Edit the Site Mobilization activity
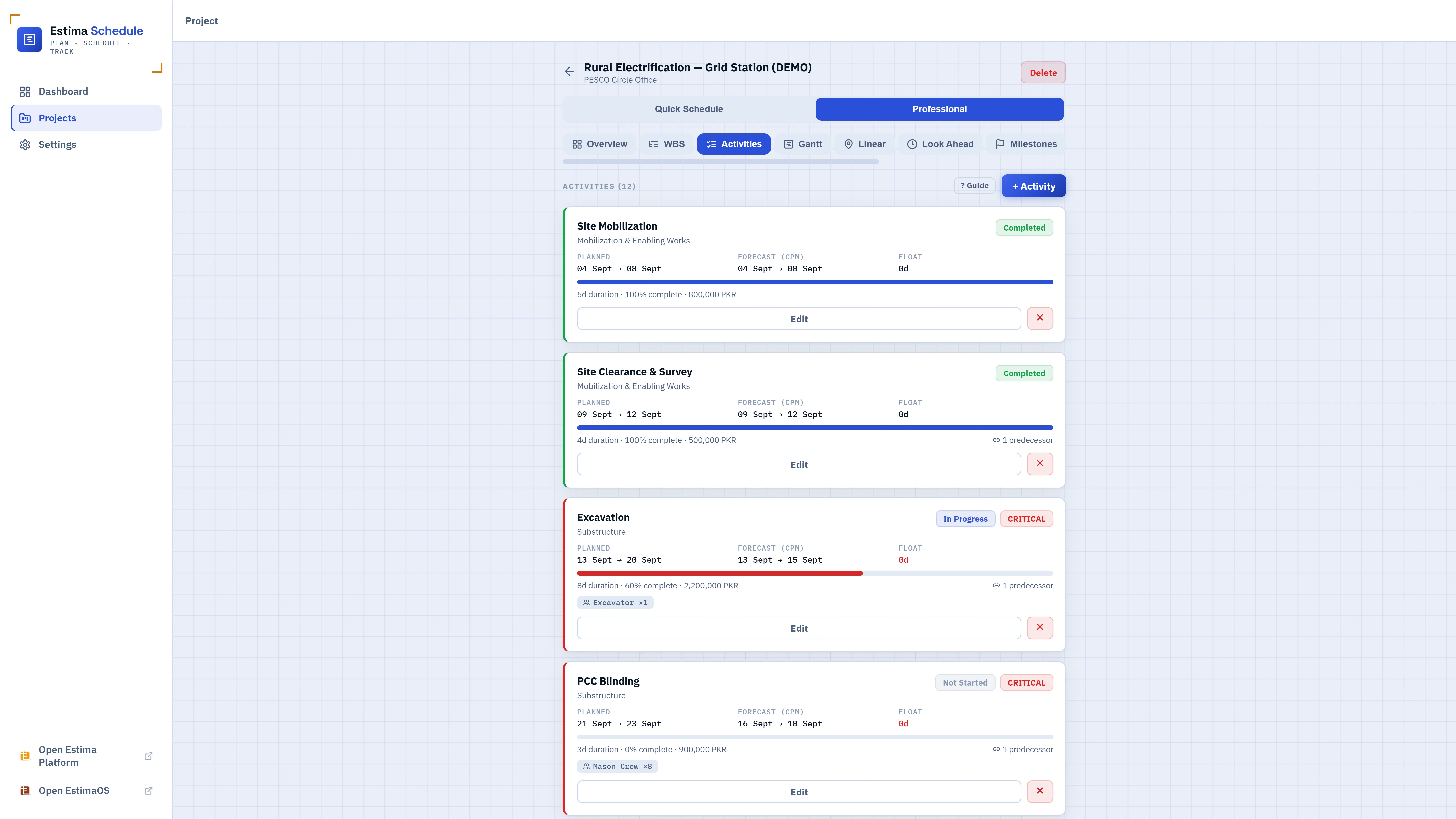Screen dimensions: 1456x819 (x=799, y=319)
